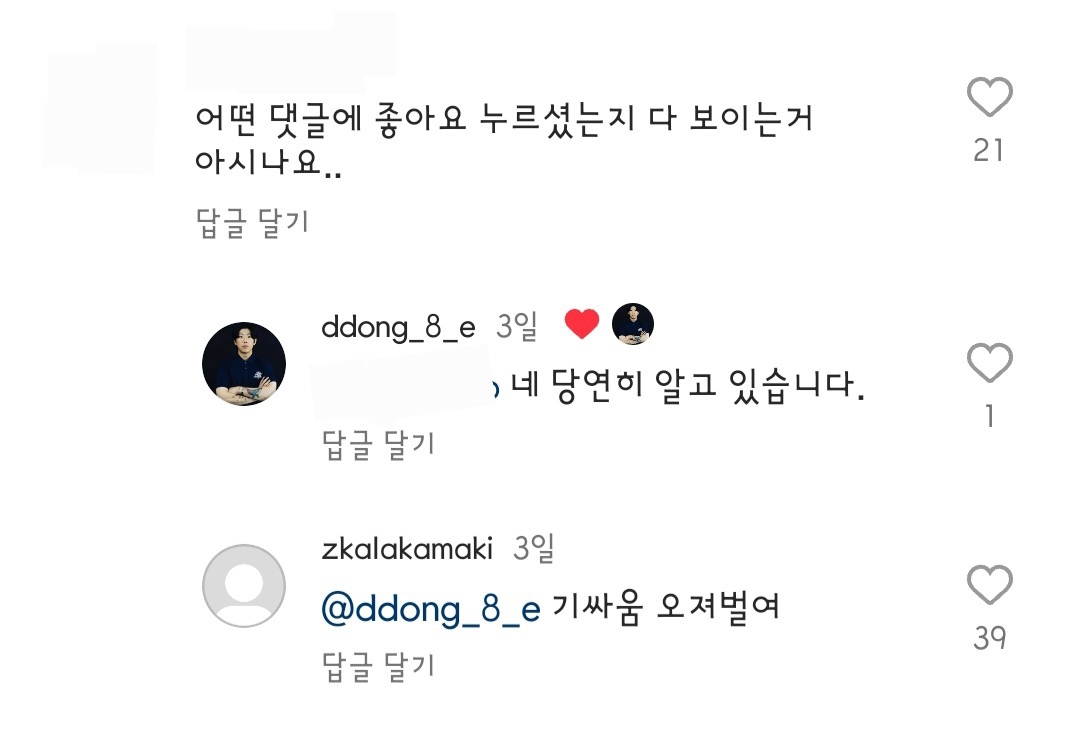Screen dimensions: 1080x740
Task: Select the comment text 기싸움 오져벌여
Action: pyautogui.click(x=666, y=607)
